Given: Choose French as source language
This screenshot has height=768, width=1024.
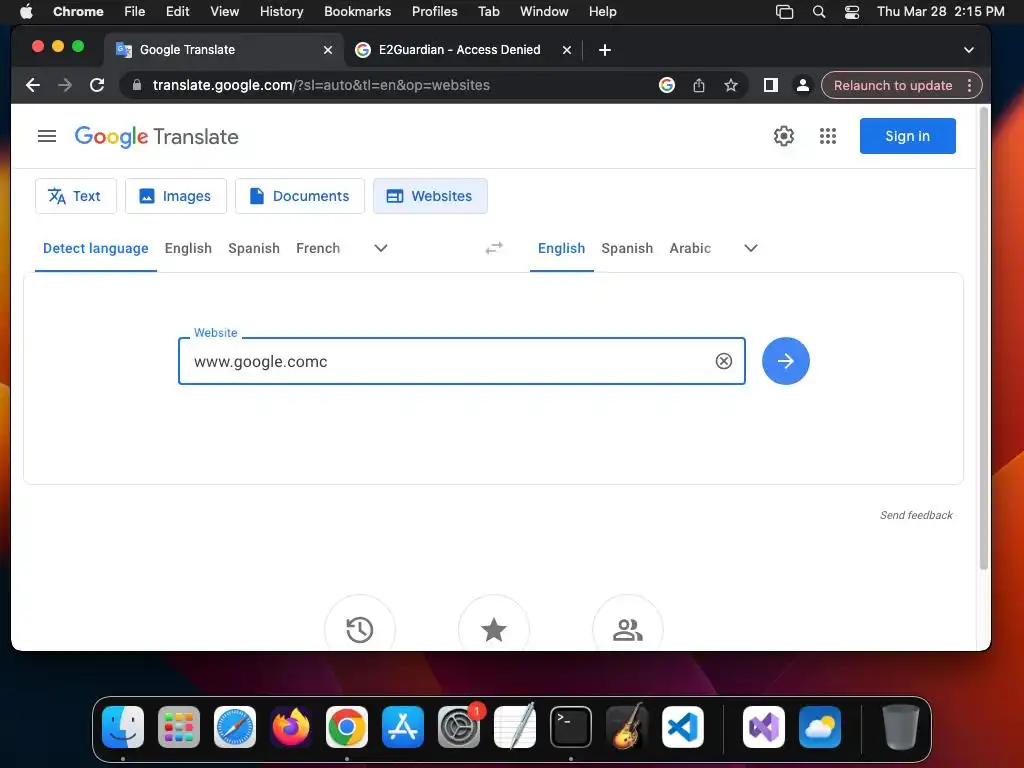Looking at the screenshot, I should point(318,248).
